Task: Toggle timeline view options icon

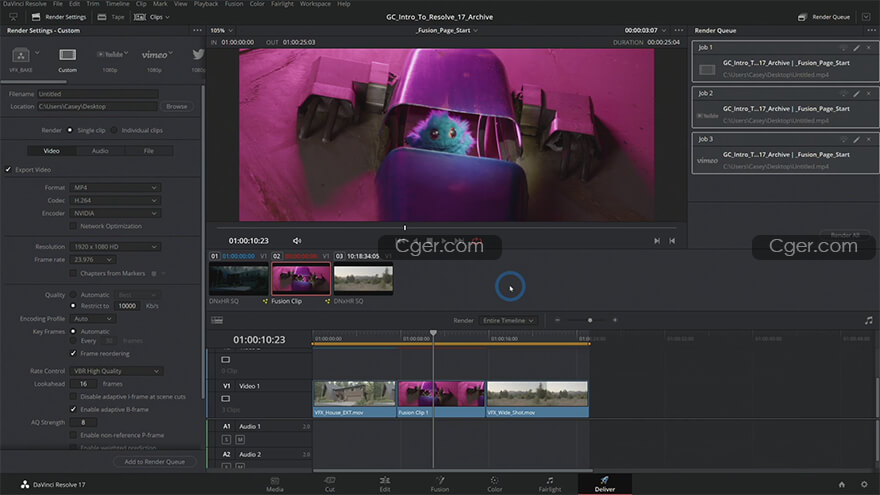Action: [217, 320]
